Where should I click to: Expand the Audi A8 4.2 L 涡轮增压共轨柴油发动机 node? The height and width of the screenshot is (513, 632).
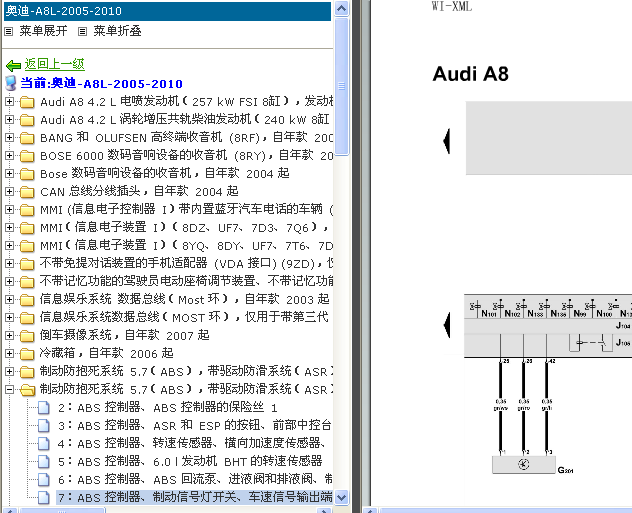coord(9,120)
